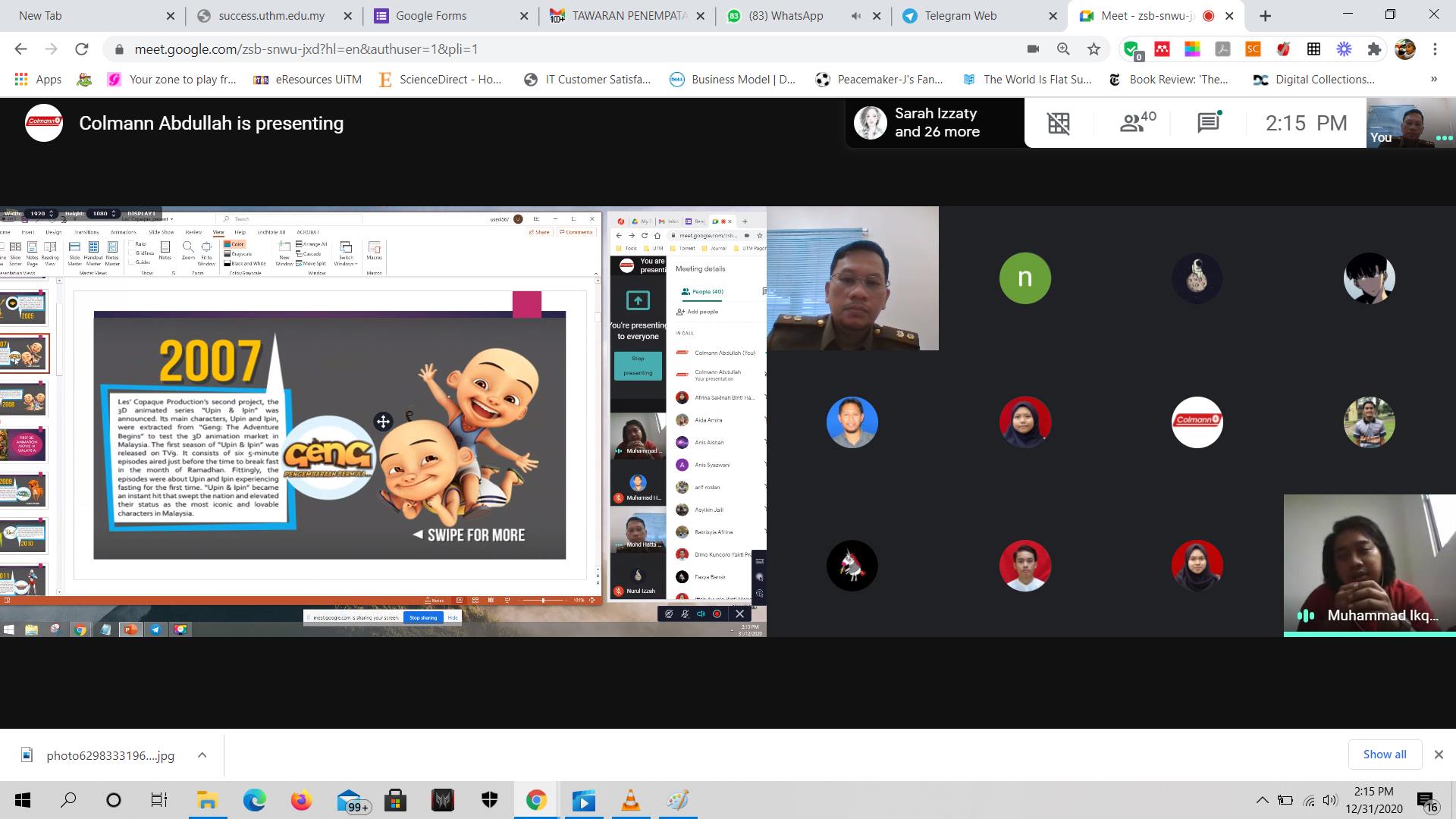Viewport: 1456px width, 819px height.
Task: Open The World Is Flat bookmark
Action: 1027,80
